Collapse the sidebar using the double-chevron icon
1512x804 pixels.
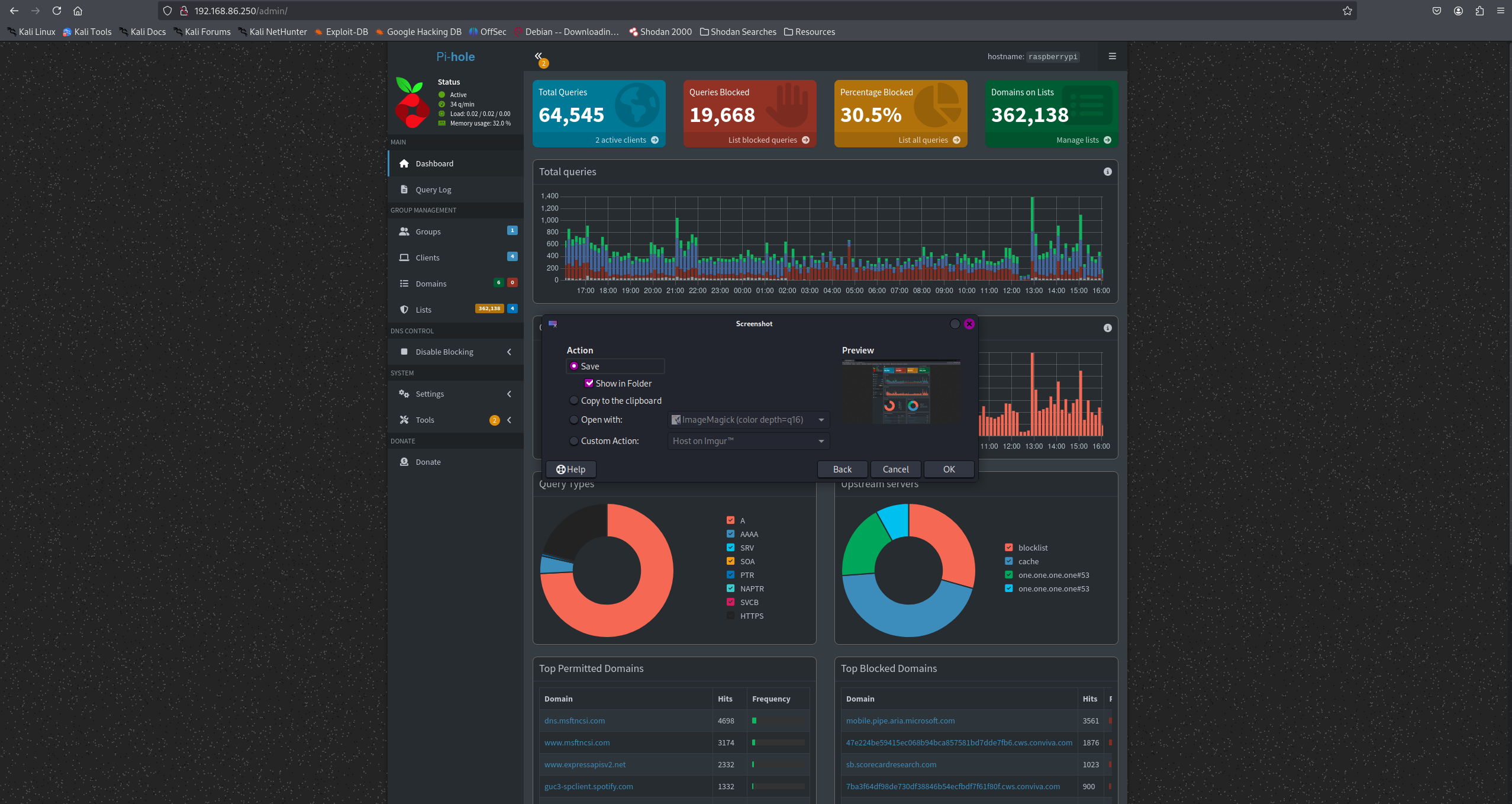point(539,55)
